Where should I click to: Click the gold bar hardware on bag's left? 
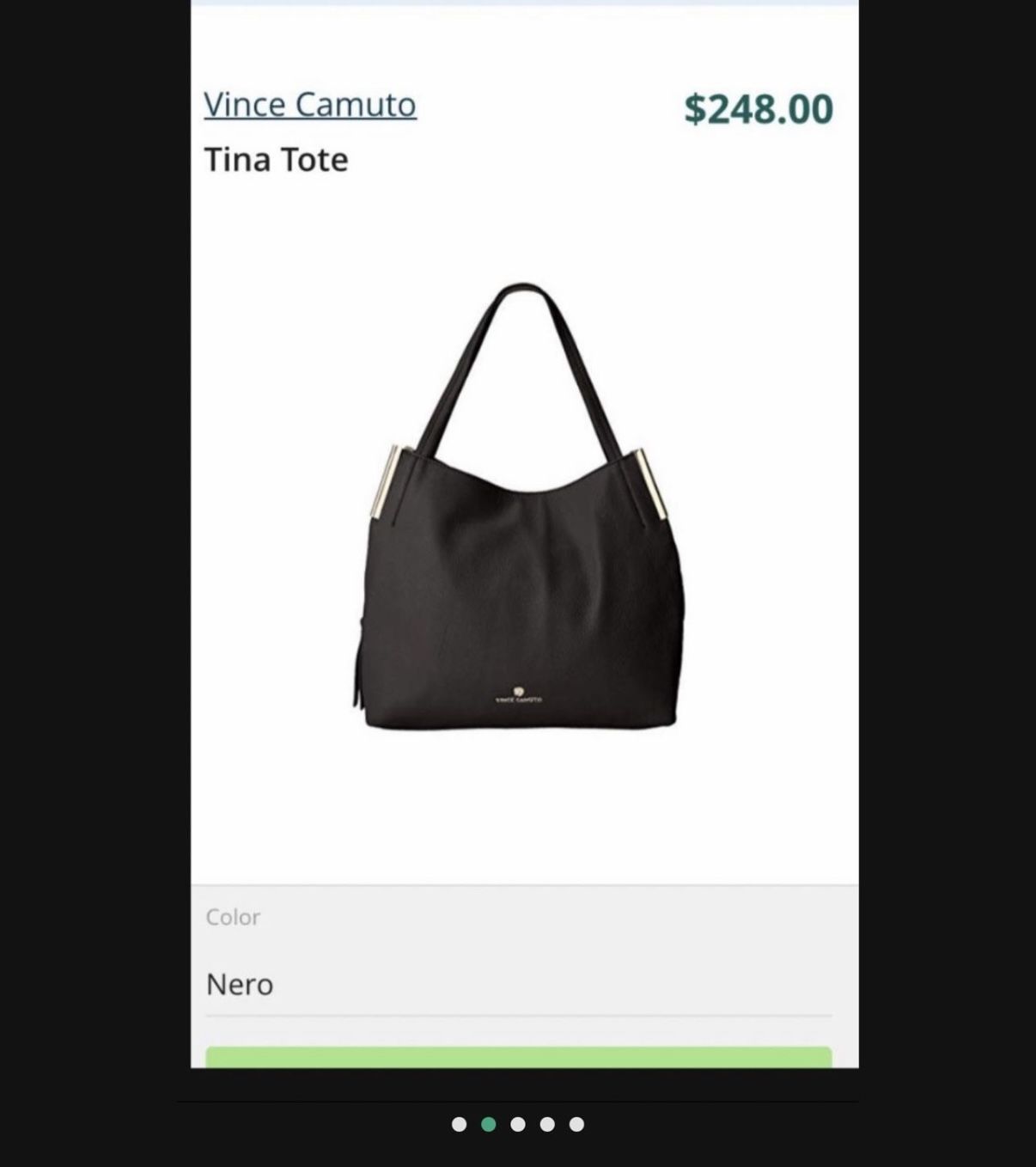pyautogui.click(x=385, y=482)
